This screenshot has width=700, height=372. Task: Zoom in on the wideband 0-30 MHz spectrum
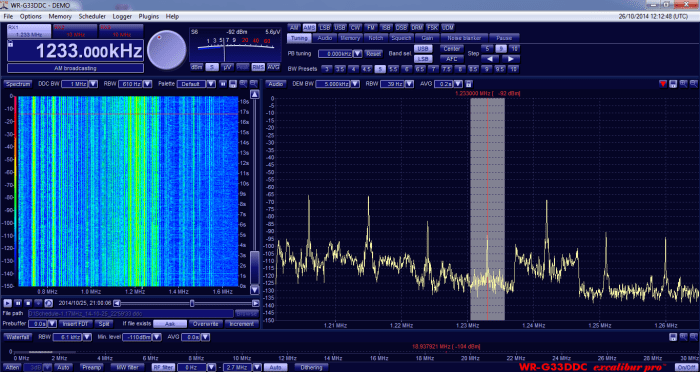(683, 337)
